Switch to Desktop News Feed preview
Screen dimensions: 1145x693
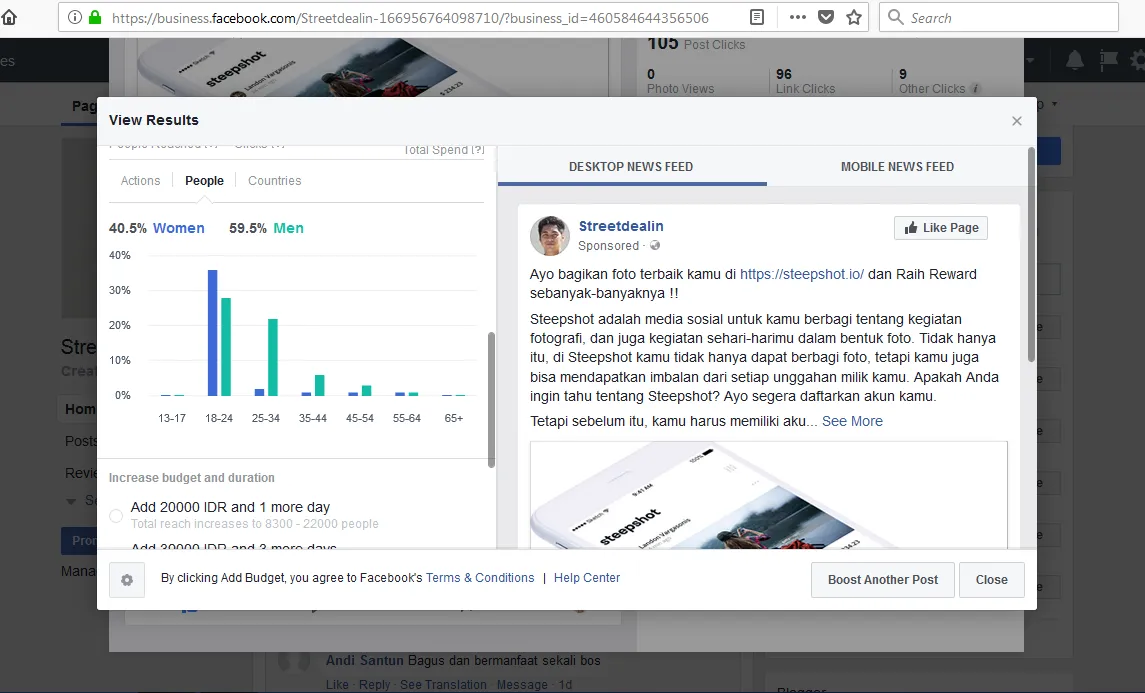(631, 166)
